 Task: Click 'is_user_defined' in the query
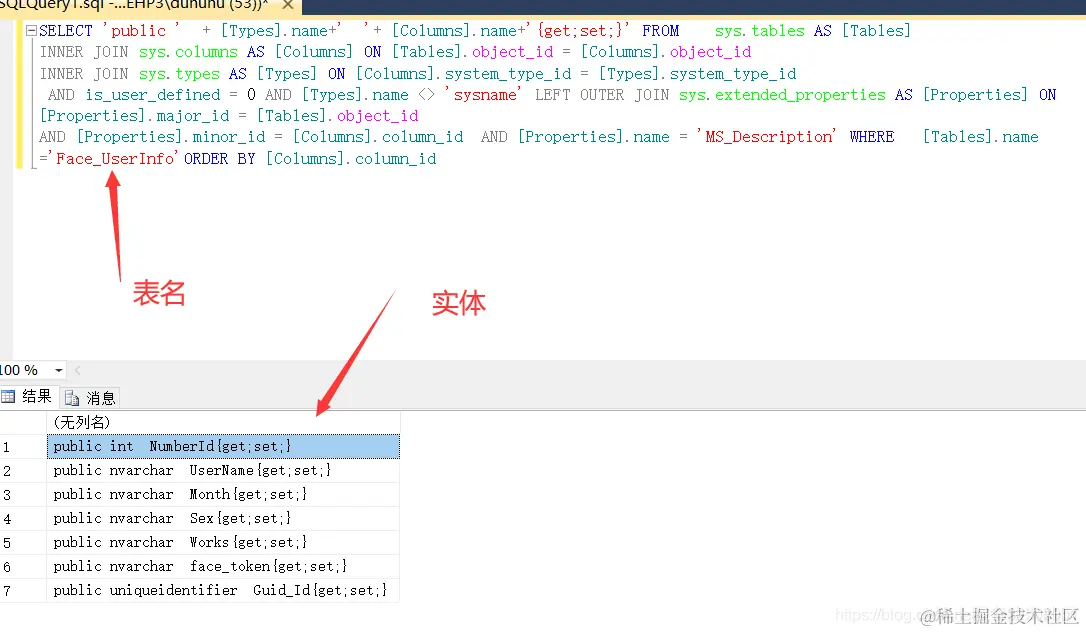153,95
